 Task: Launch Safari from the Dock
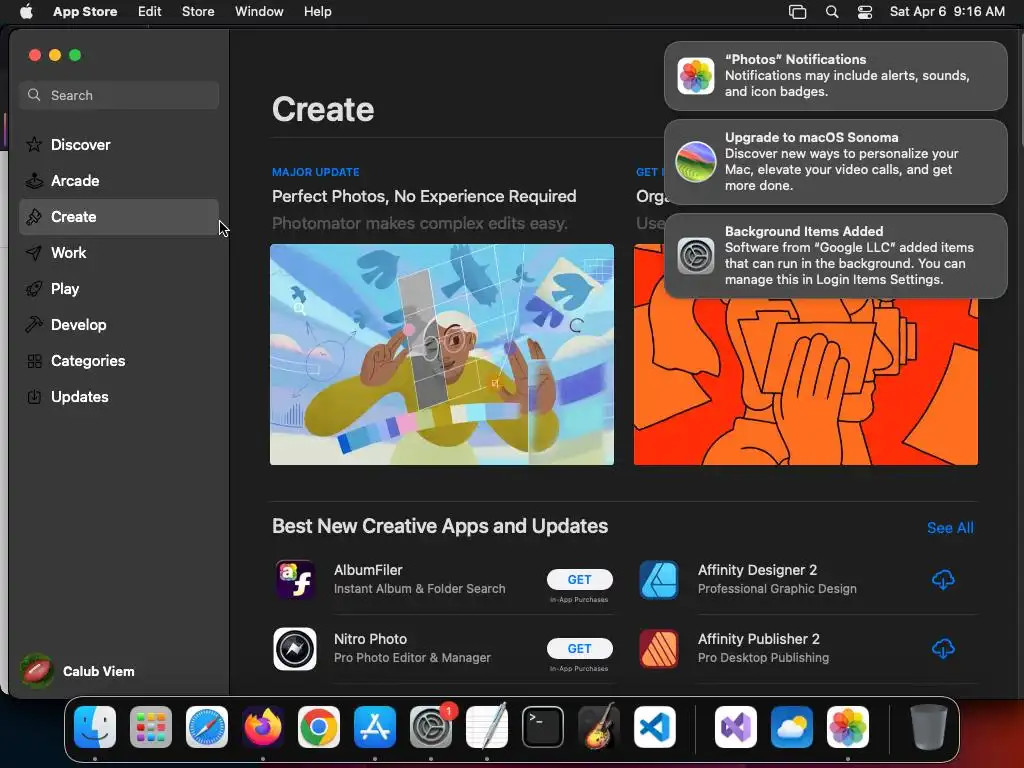207,727
